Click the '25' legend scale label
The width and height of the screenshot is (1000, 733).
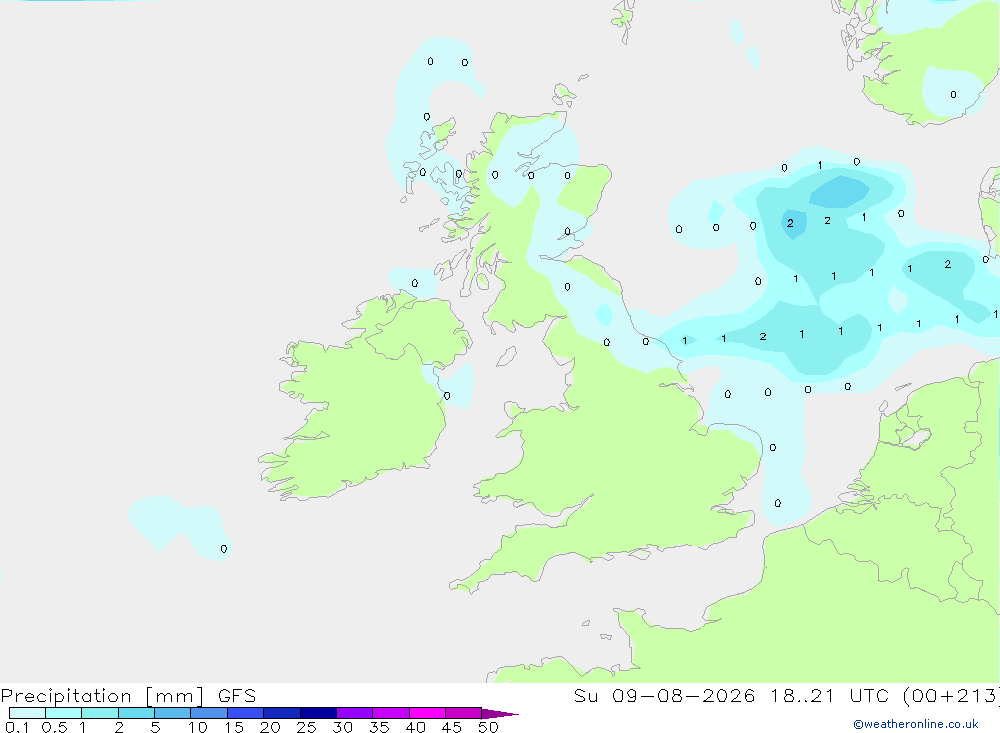pos(306,727)
